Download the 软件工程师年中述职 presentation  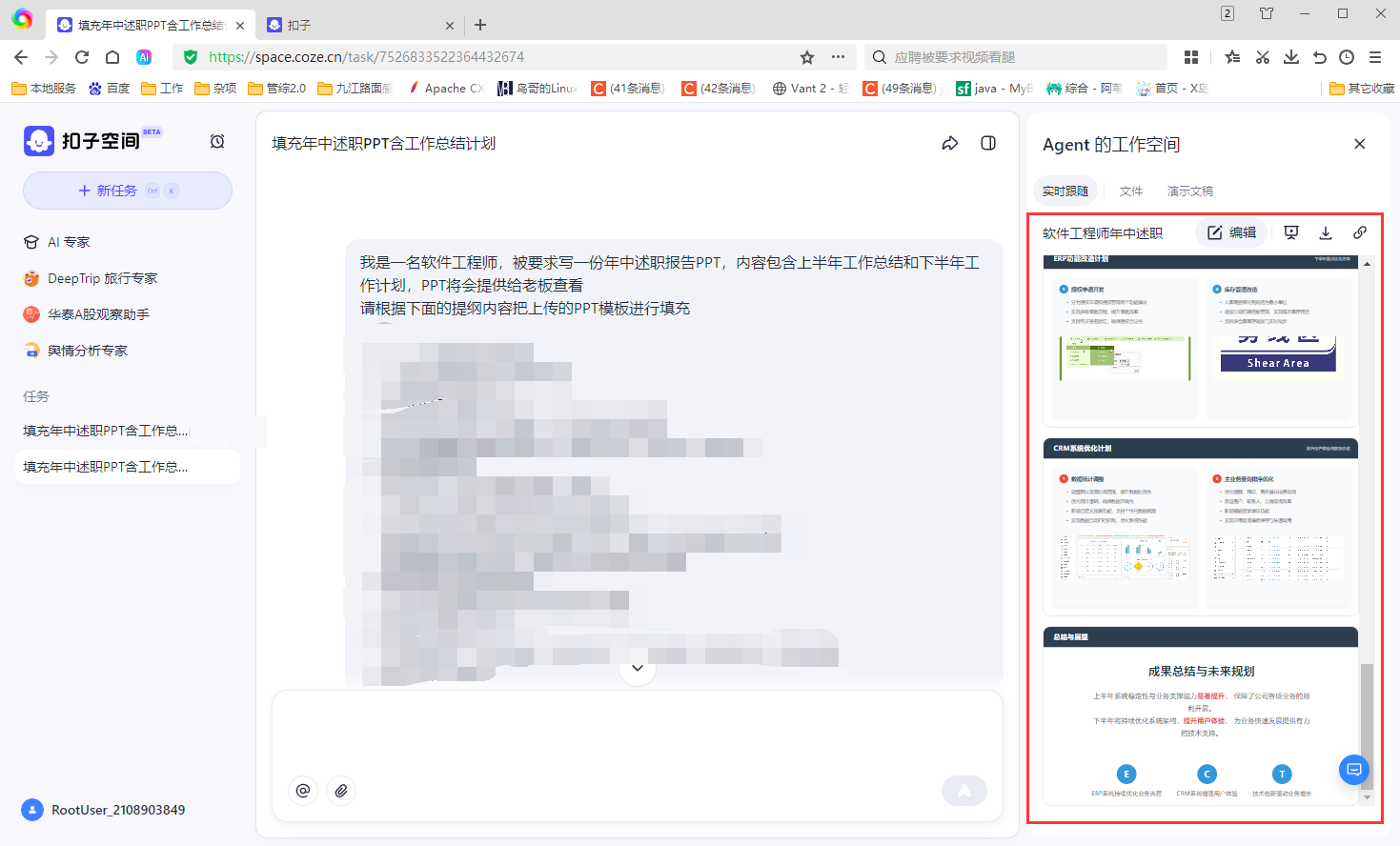coord(1326,232)
